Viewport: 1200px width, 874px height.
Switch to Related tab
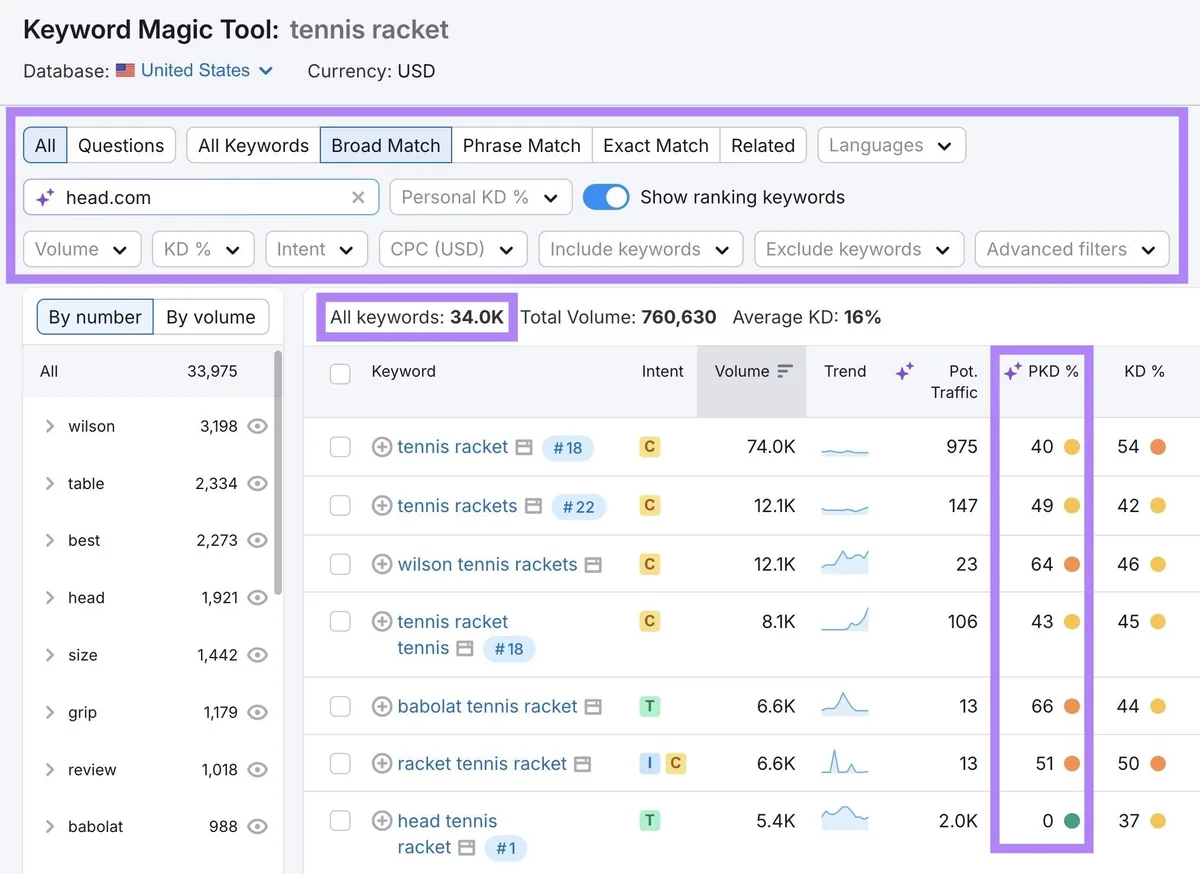point(763,145)
